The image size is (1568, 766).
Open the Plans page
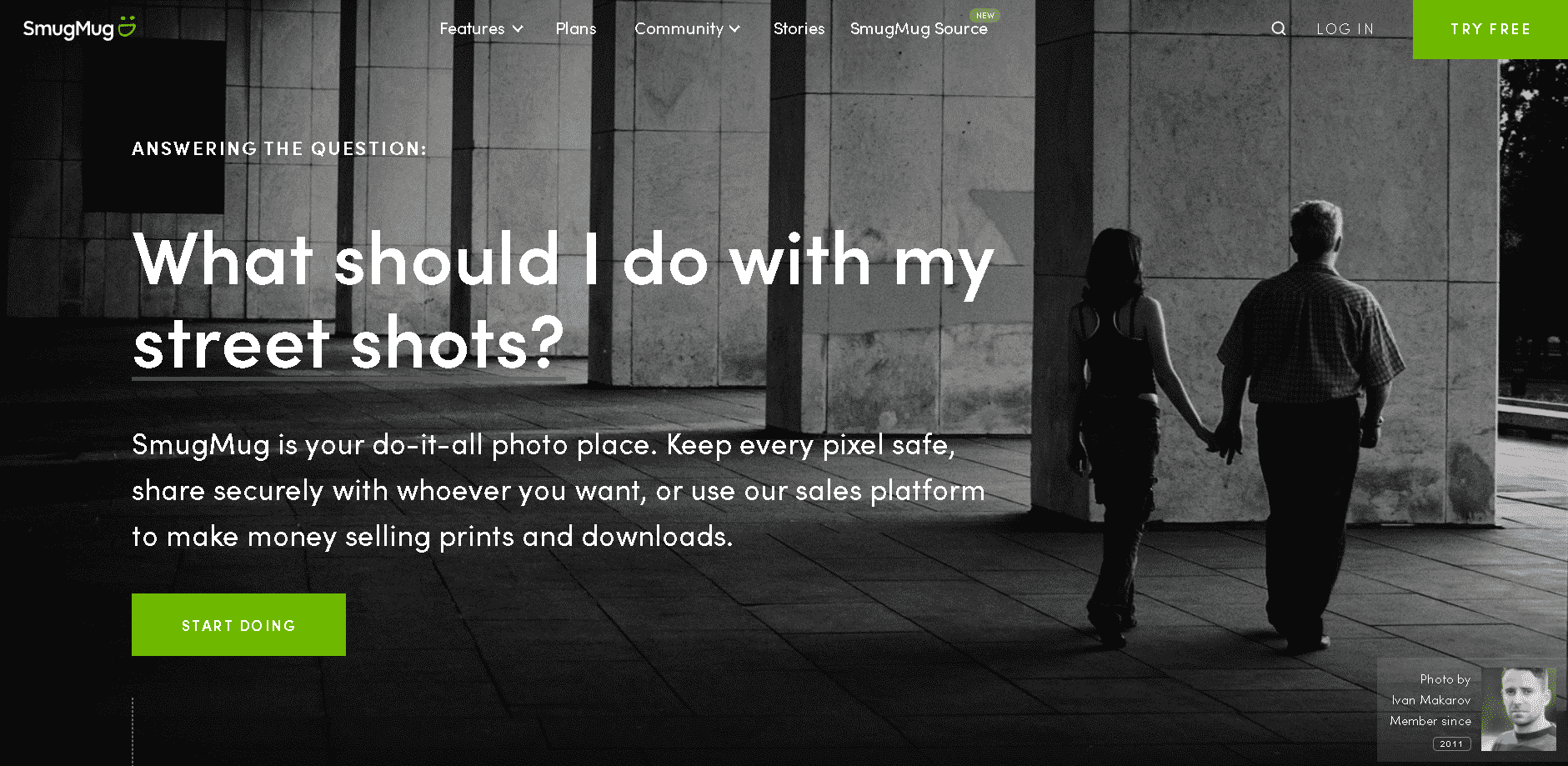coord(576,29)
